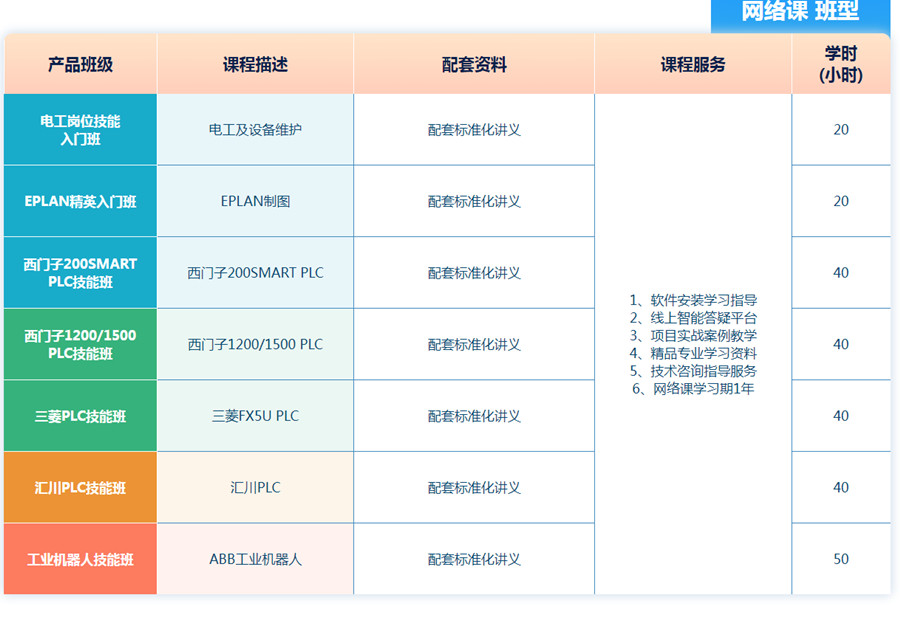Click the 网络课 班型 tab
The image size is (900, 631).
click(800, 13)
